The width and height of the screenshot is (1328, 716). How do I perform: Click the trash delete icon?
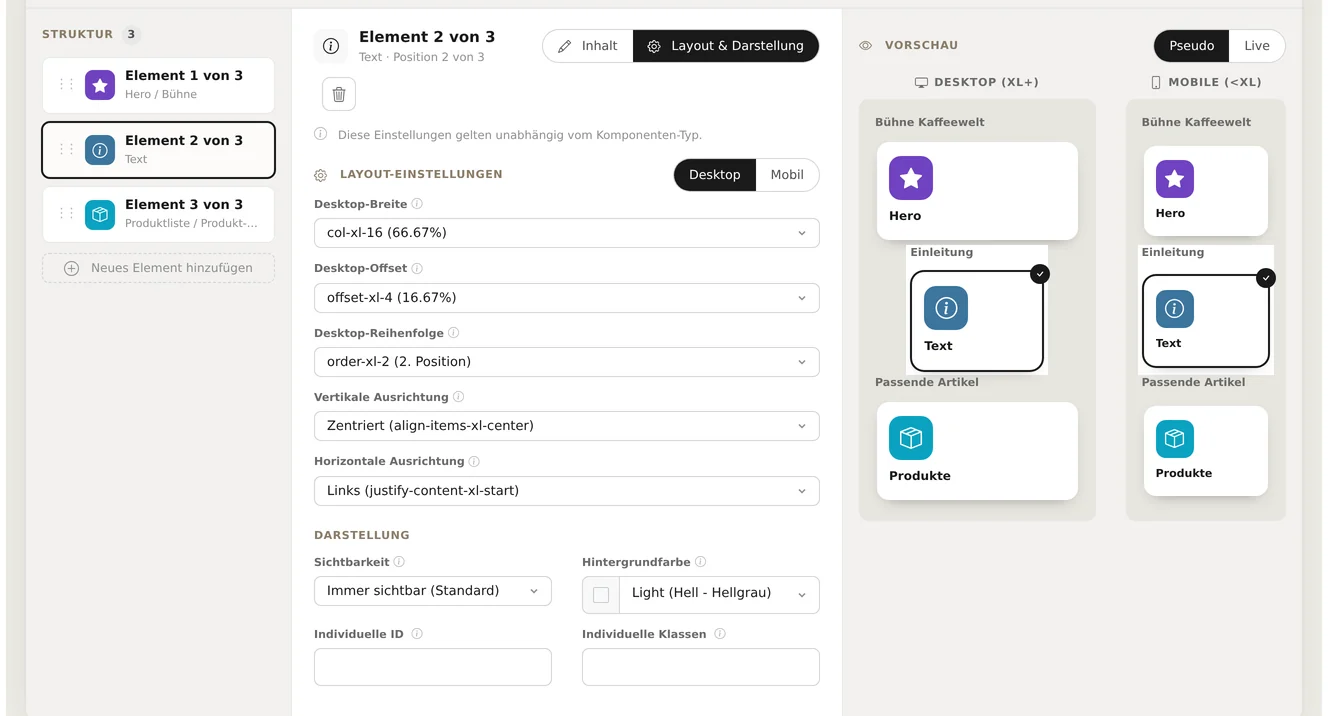339,94
